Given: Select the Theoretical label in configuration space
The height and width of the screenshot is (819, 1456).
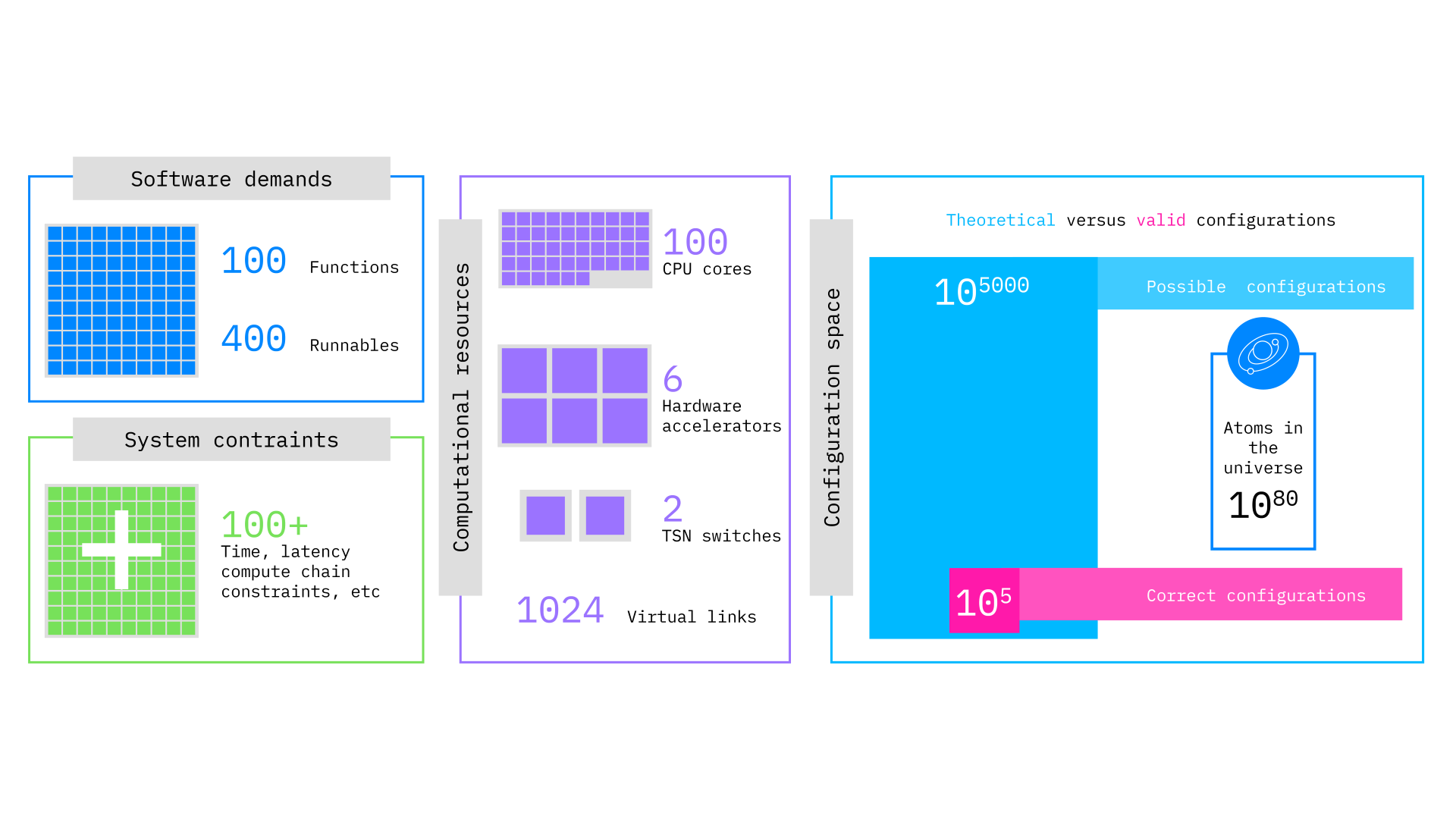Looking at the screenshot, I should [1001, 219].
